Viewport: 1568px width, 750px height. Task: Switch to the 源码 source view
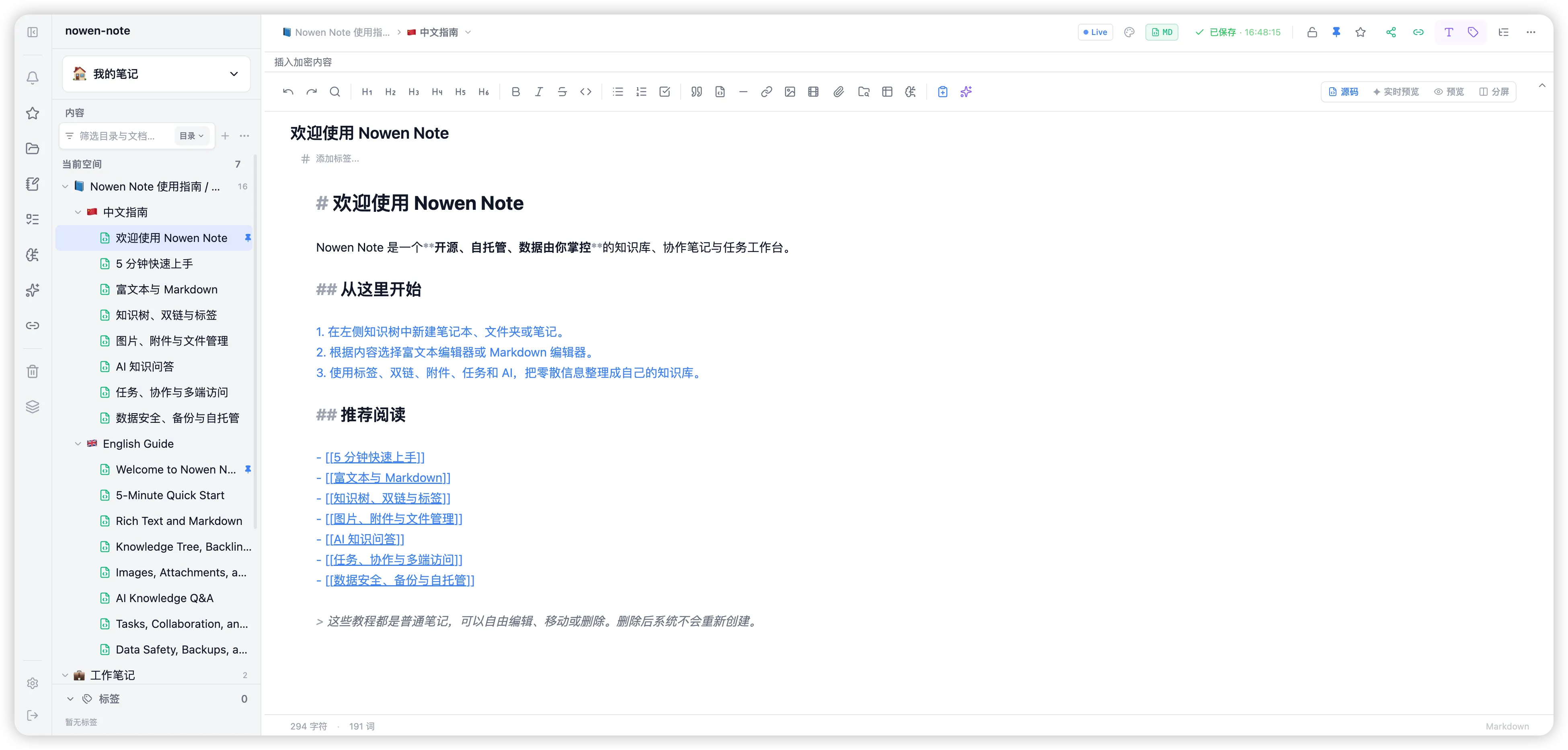(1343, 92)
